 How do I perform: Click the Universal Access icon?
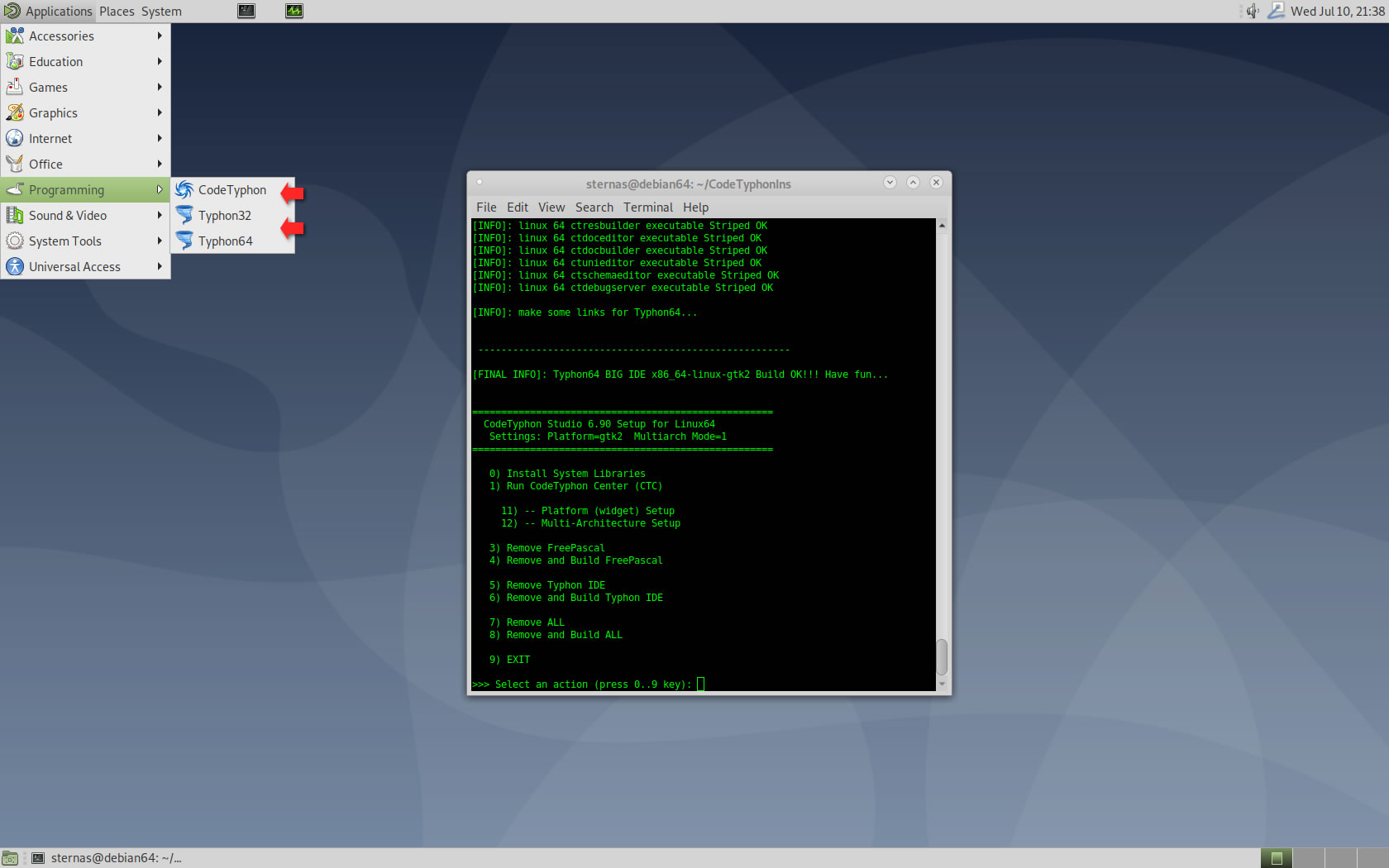click(15, 266)
